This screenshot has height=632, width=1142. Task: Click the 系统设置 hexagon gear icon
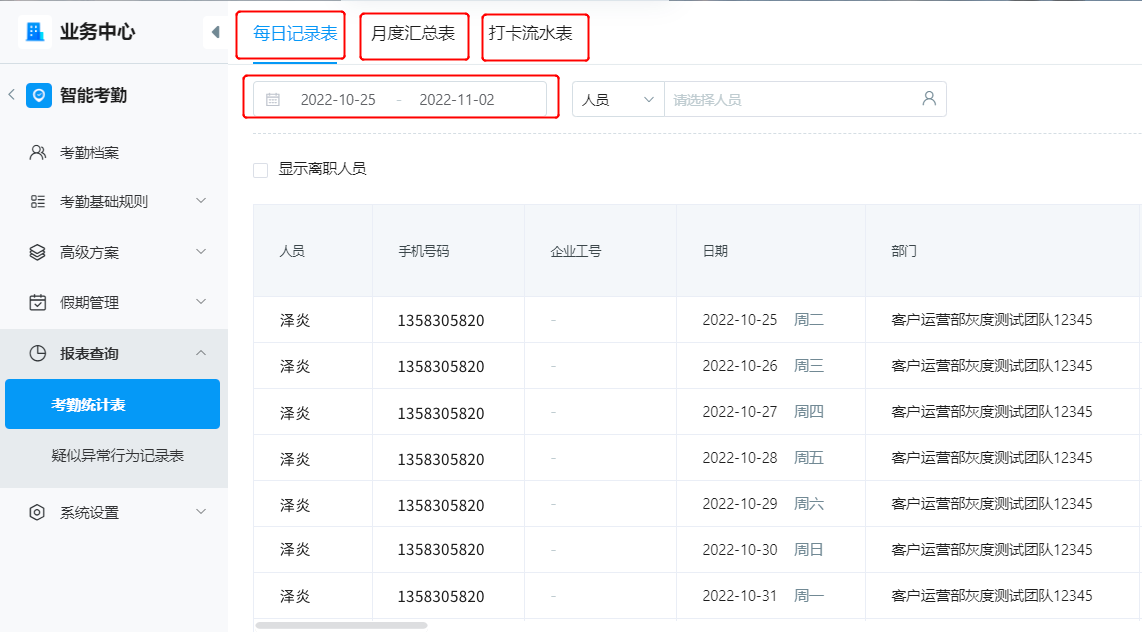tap(37, 513)
